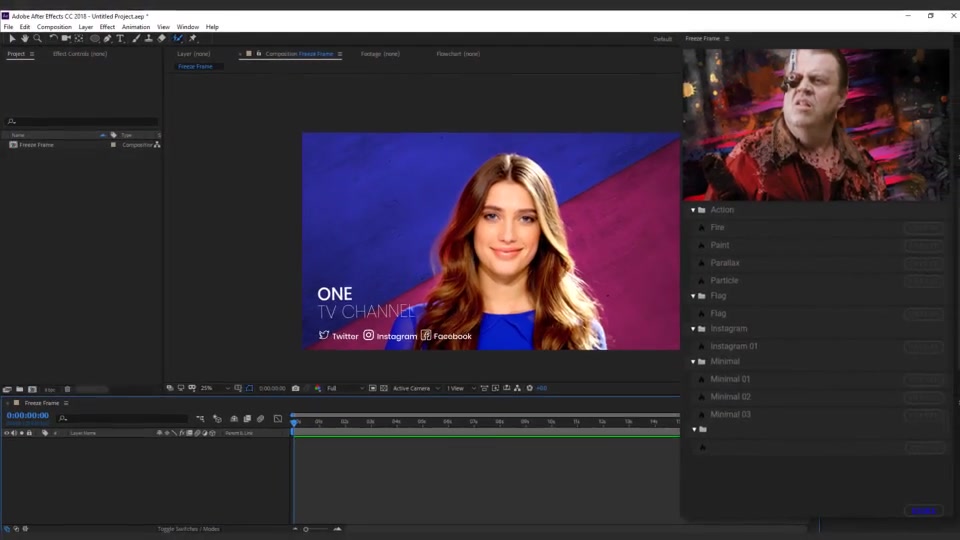Click the Project panel search field
This screenshot has height=540, width=960.
point(82,121)
